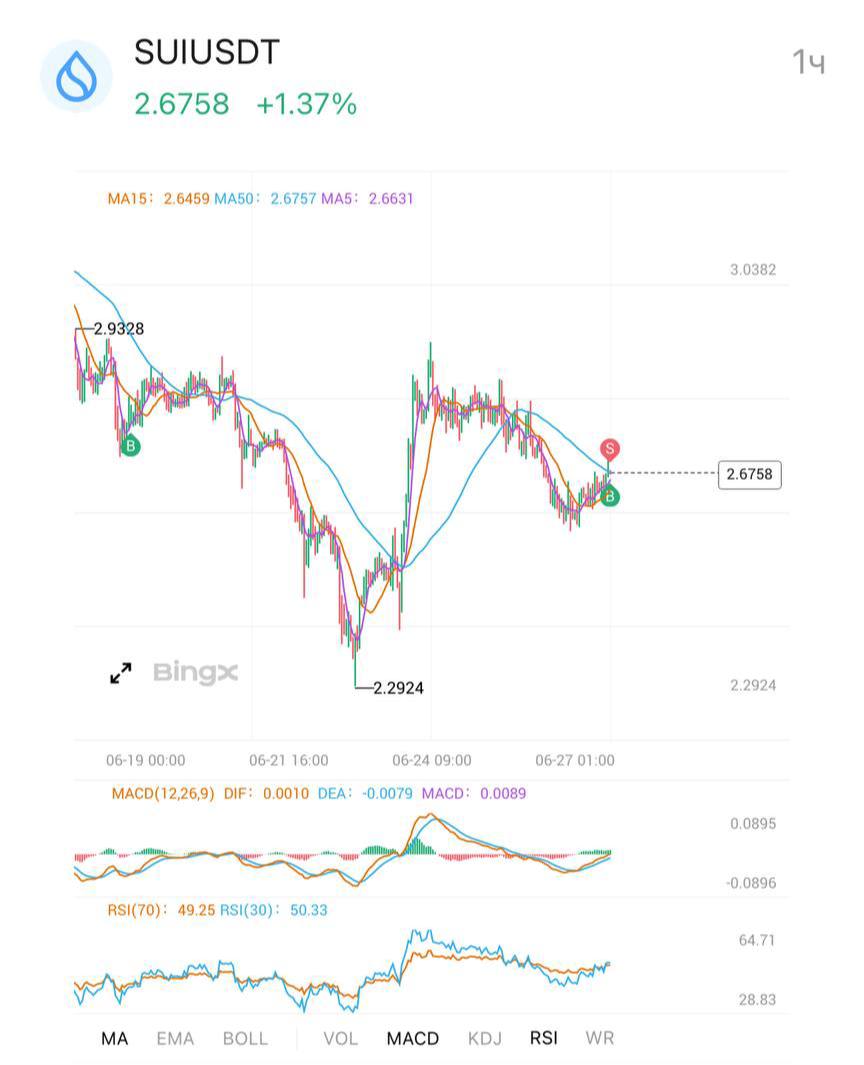Click the SUI coin droplet logo
The width and height of the screenshot is (864, 1065).
coord(76,75)
